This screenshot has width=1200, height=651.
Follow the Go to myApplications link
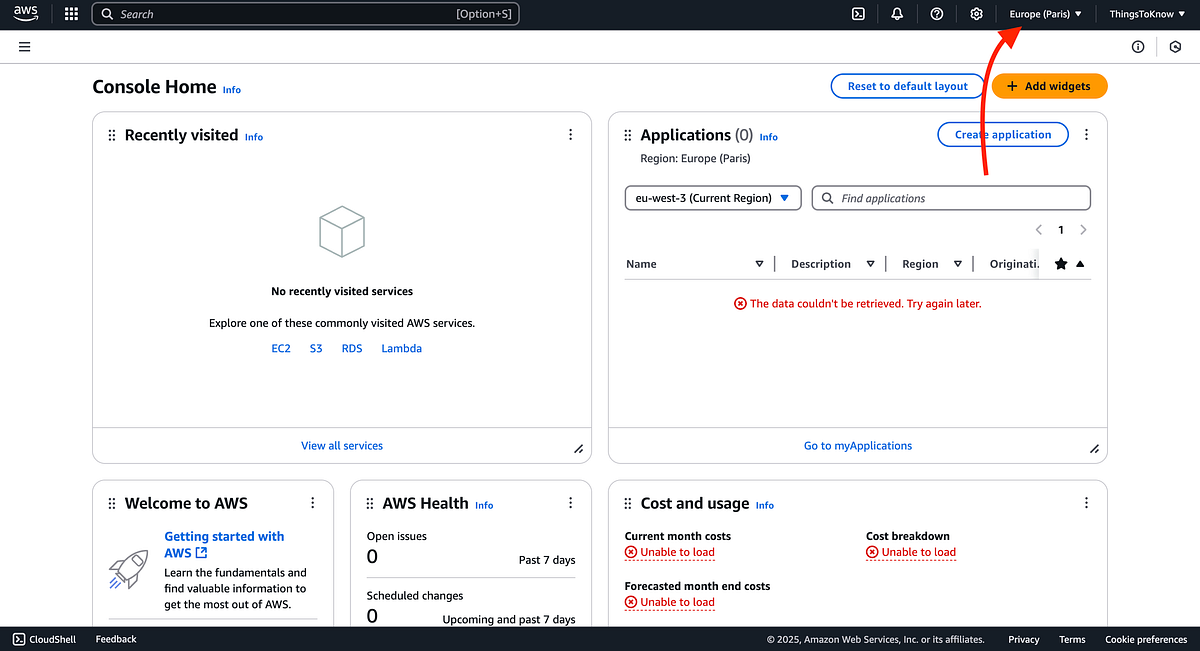click(857, 445)
